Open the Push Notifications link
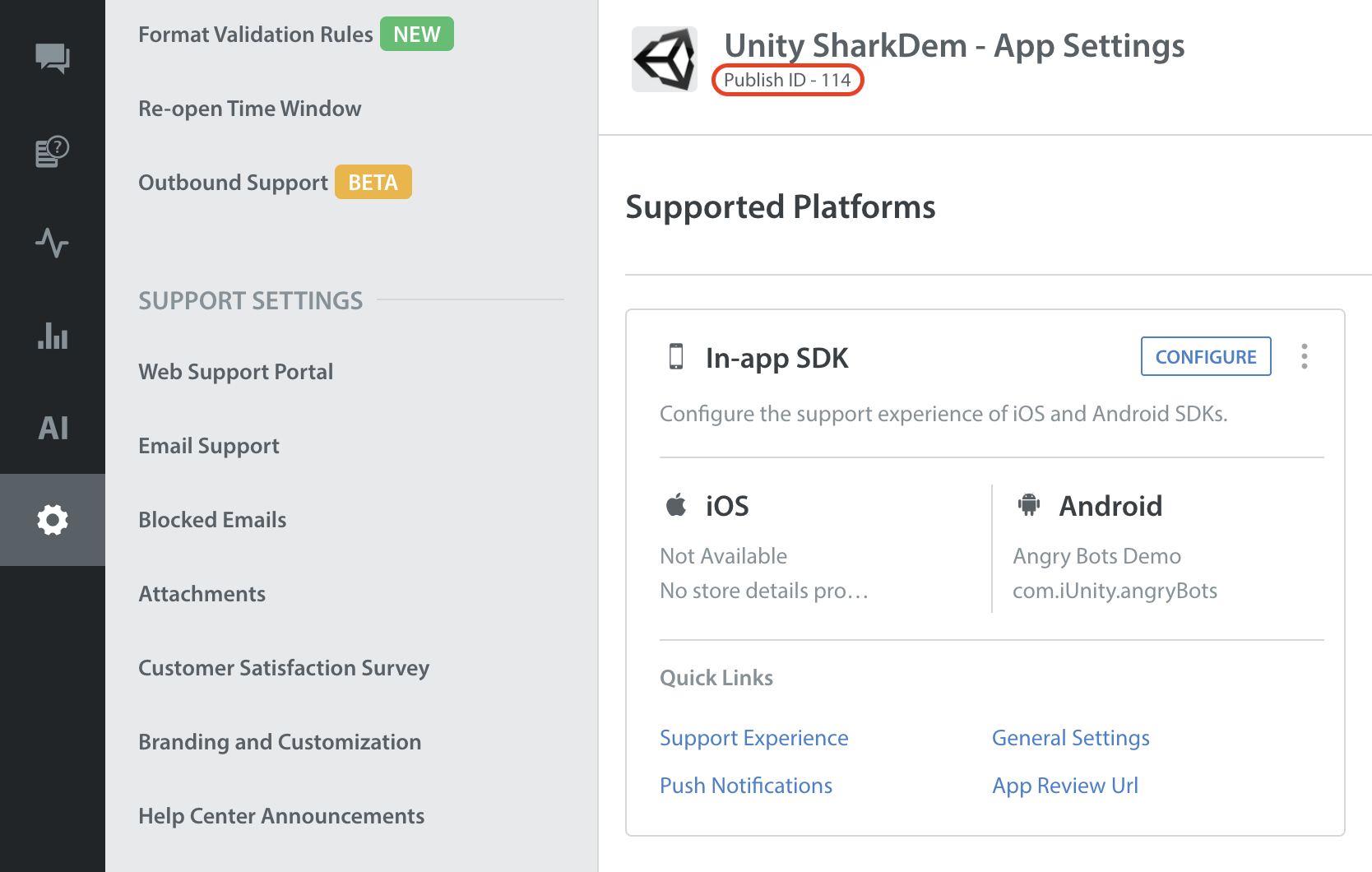Screen dimensions: 1372x872 [x=746, y=786]
